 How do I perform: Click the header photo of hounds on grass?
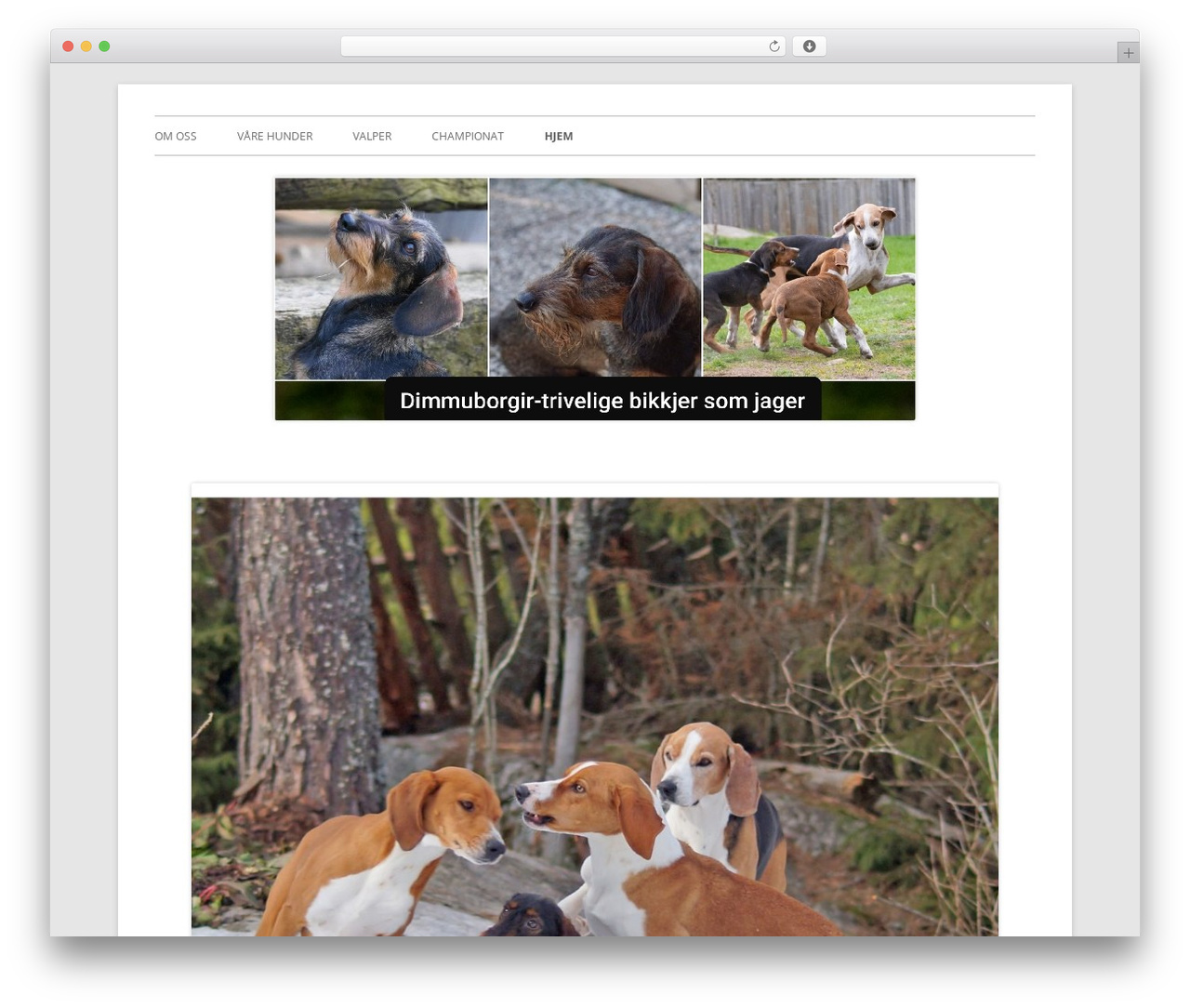click(809, 278)
